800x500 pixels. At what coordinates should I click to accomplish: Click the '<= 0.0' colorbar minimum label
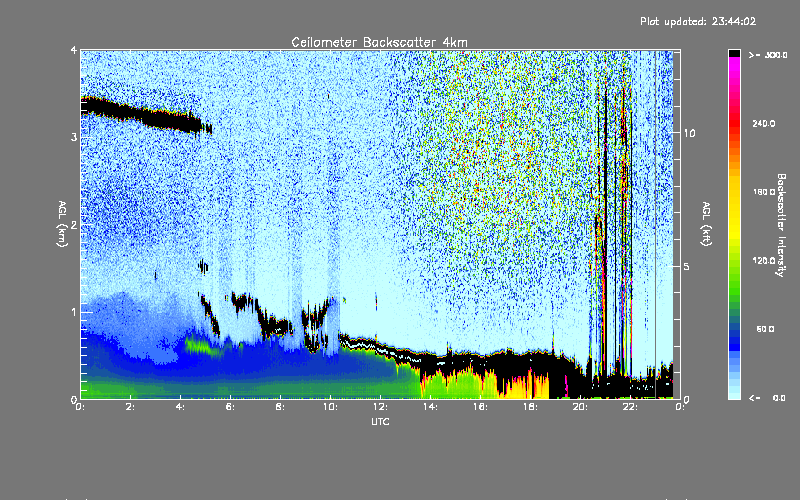click(767, 398)
